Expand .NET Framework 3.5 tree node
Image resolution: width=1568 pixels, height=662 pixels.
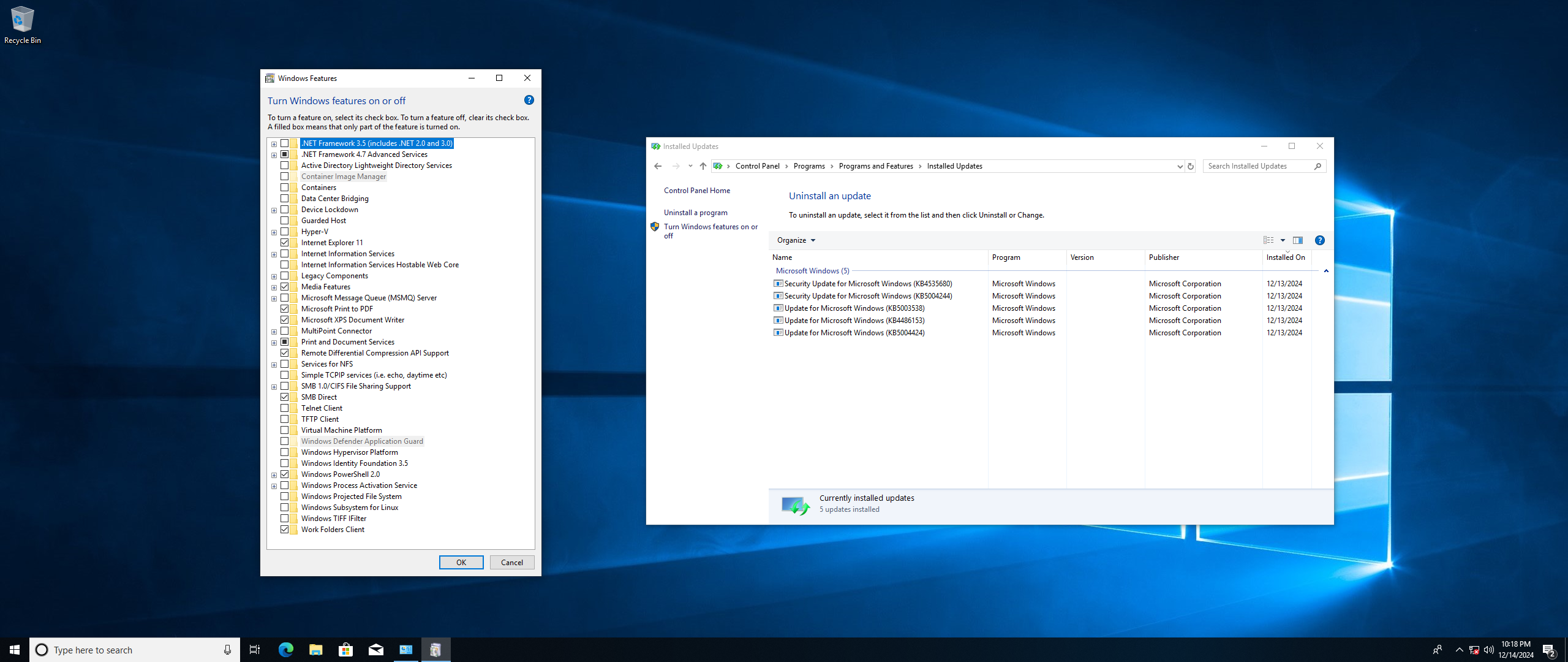click(x=274, y=144)
